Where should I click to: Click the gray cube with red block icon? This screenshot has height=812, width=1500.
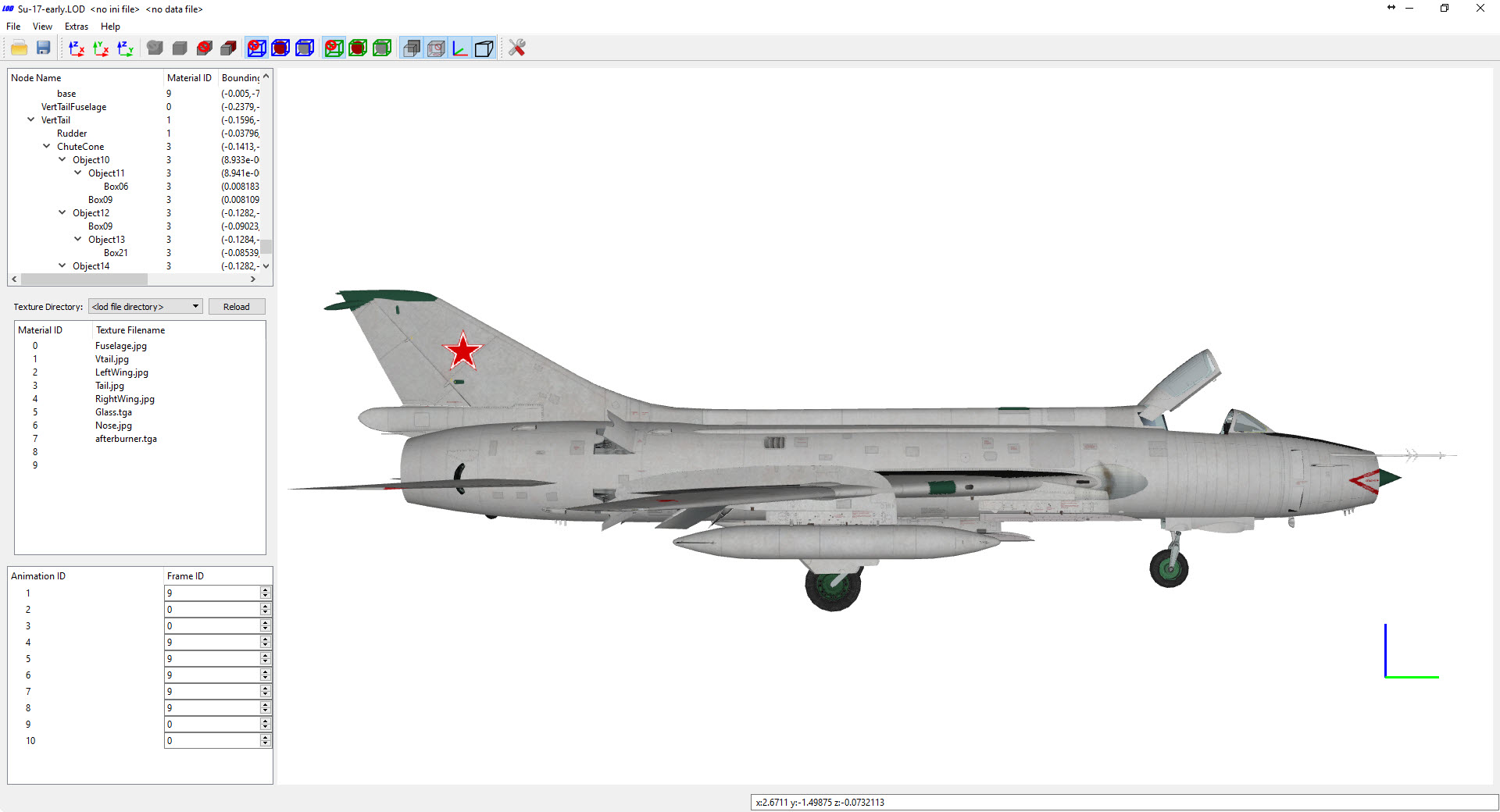[x=228, y=48]
